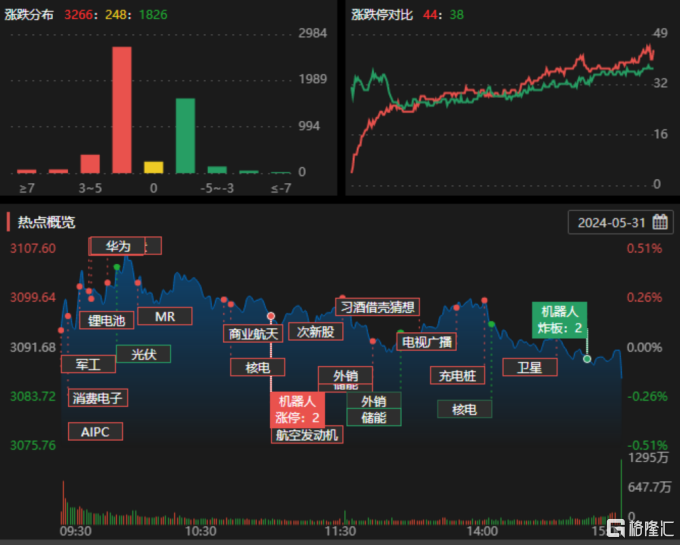The width and height of the screenshot is (681, 545).
Task: Click the 涨跌停对比 chart title
Action: click(382, 14)
